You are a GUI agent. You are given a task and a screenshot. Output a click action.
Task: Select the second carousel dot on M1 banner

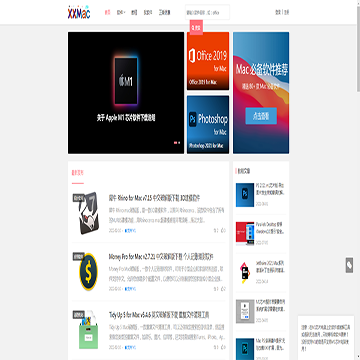[x=179, y=142]
